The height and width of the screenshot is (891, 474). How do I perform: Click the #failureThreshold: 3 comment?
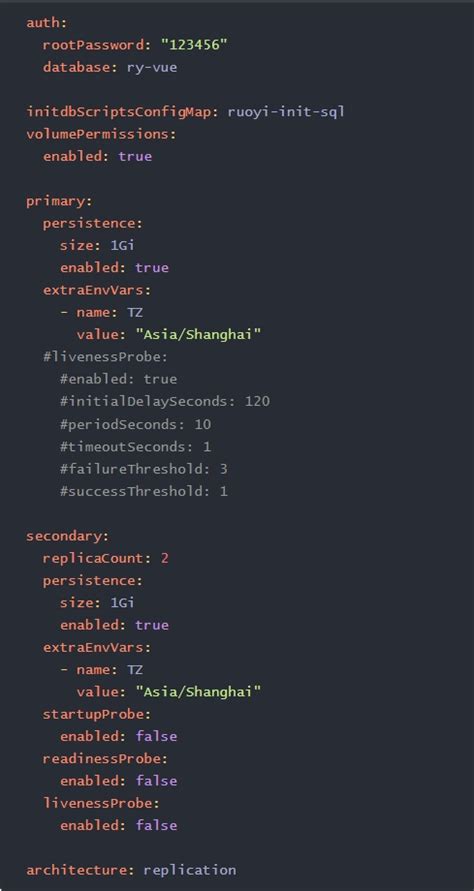(144, 469)
